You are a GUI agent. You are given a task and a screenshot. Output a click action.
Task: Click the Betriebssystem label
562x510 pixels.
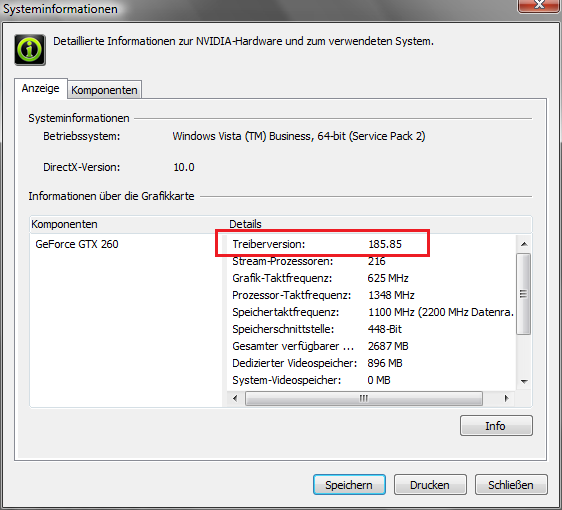(82, 137)
